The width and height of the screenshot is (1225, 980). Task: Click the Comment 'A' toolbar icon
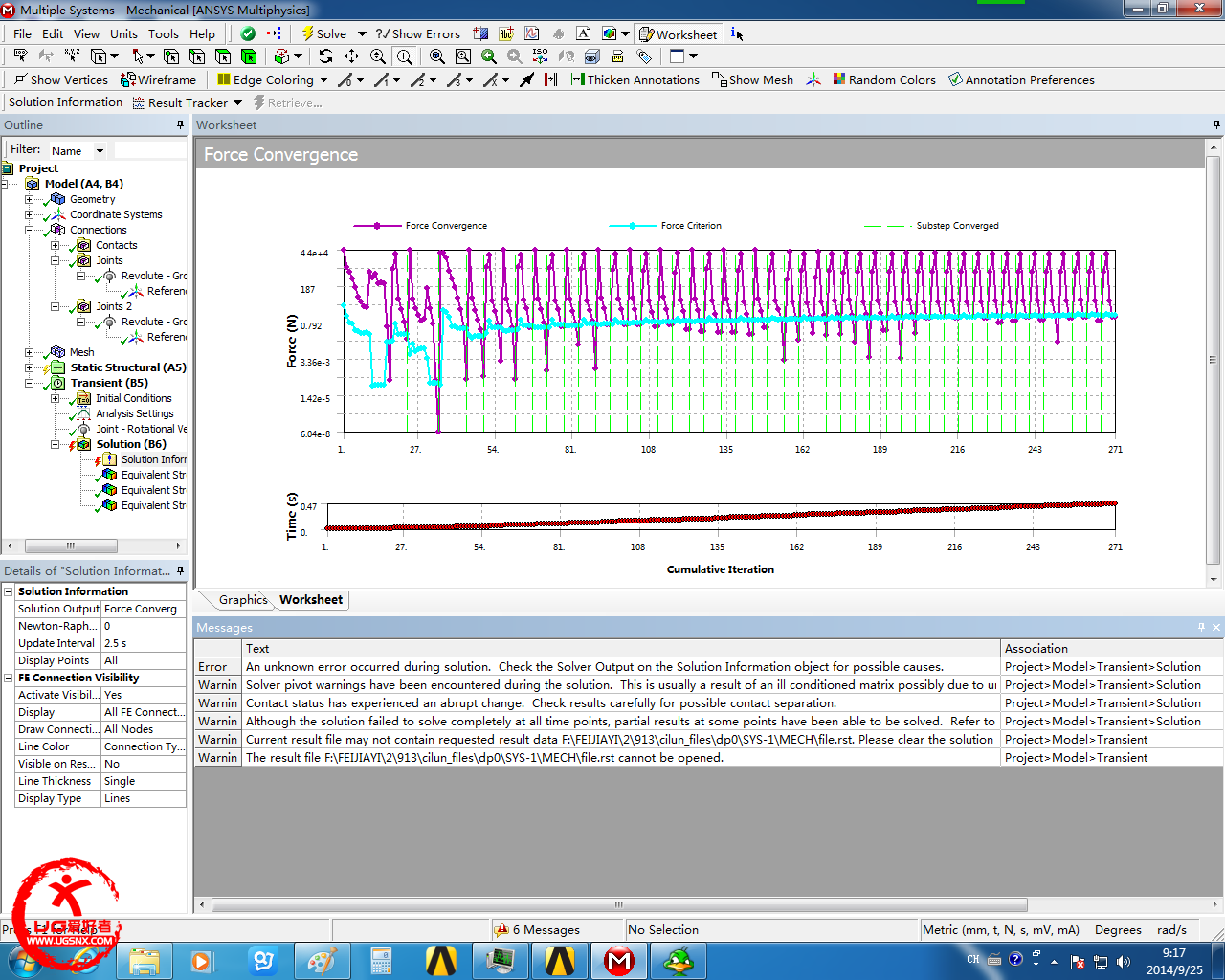[x=583, y=33]
